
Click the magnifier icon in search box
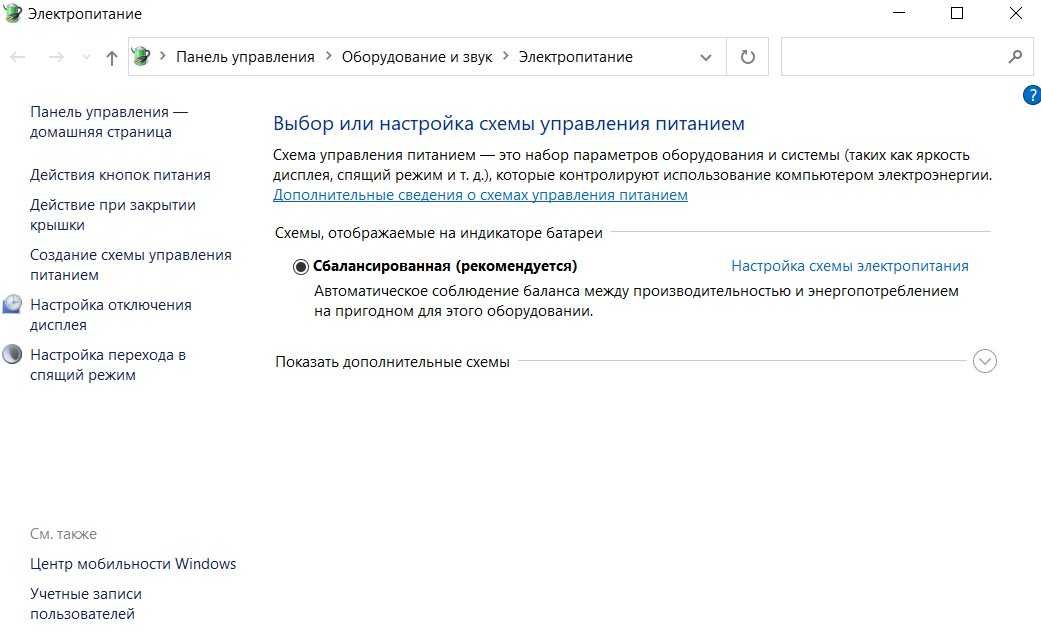[1016, 57]
